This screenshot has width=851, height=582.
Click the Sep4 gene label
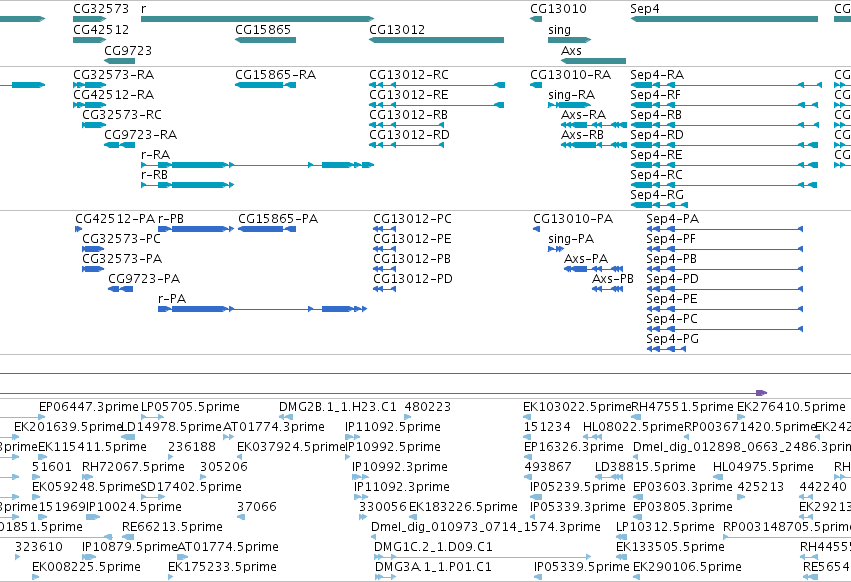[644, 9]
